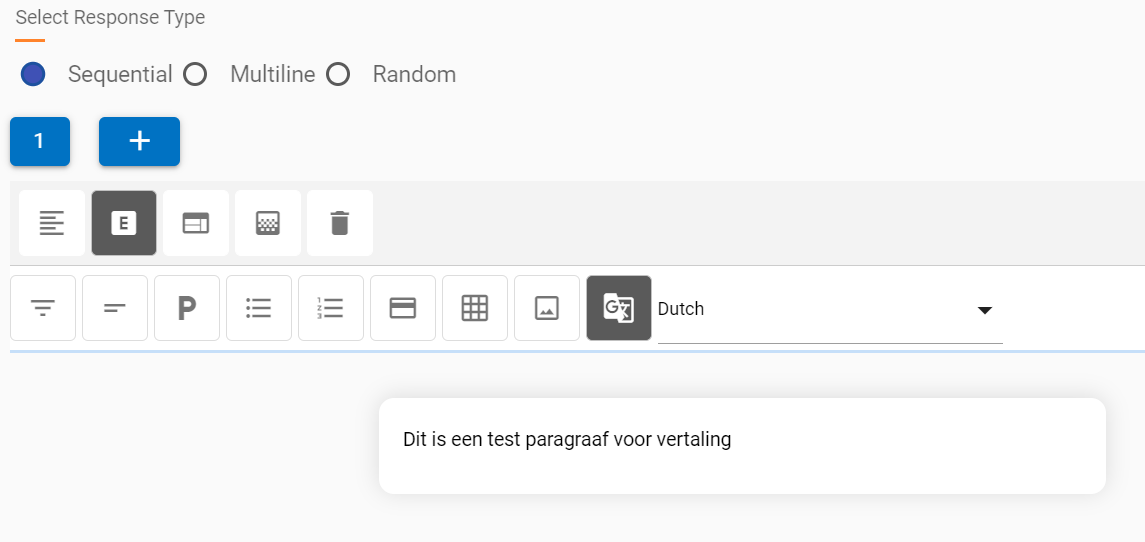Click the left-aligned text icon
Viewport: 1145px width, 542px height.
(x=52, y=223)
